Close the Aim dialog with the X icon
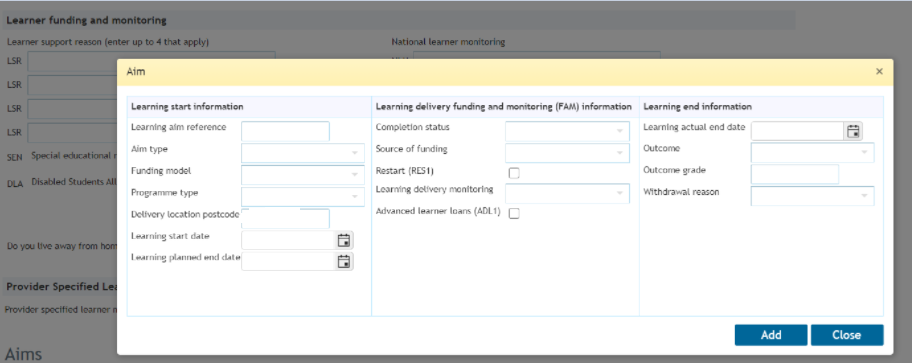This screenshot has height=363, width=912. (879, 72)
